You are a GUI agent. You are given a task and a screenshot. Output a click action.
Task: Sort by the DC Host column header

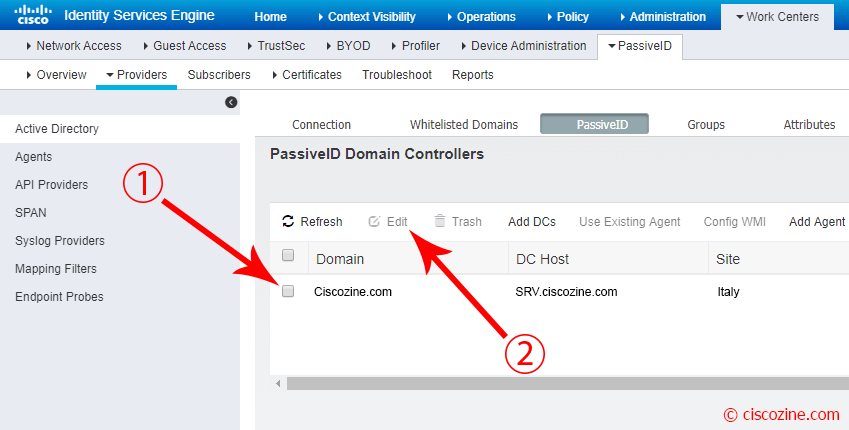point(609,259)
